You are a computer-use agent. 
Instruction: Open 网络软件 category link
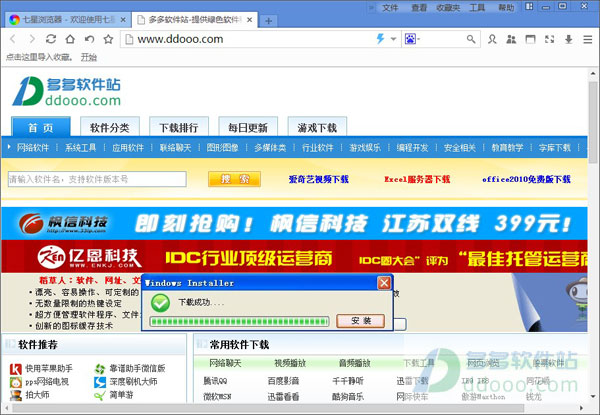coord(33,148)
